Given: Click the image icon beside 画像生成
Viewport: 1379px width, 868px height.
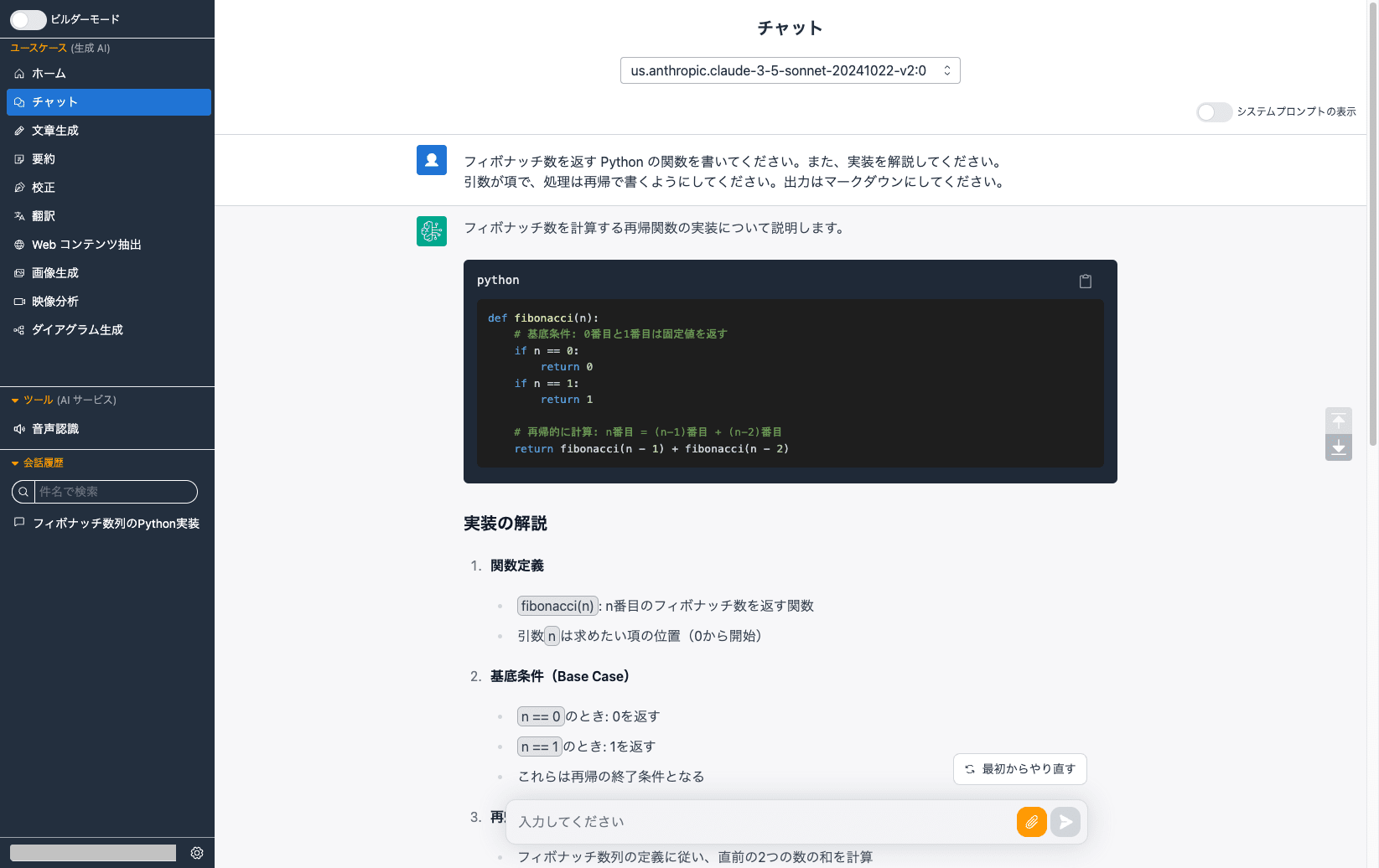Looking at the screenshot, I should pyautogui.click(x=19, y=273).
